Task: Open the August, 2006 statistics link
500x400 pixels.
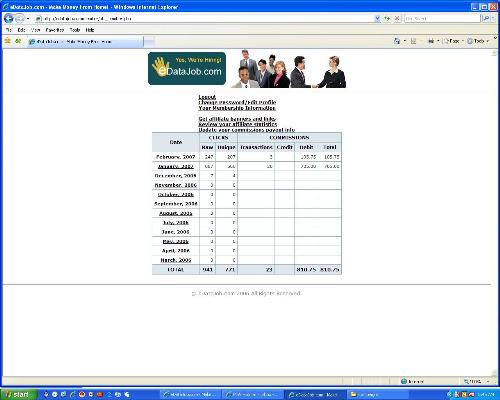Action: coord(176,213)
